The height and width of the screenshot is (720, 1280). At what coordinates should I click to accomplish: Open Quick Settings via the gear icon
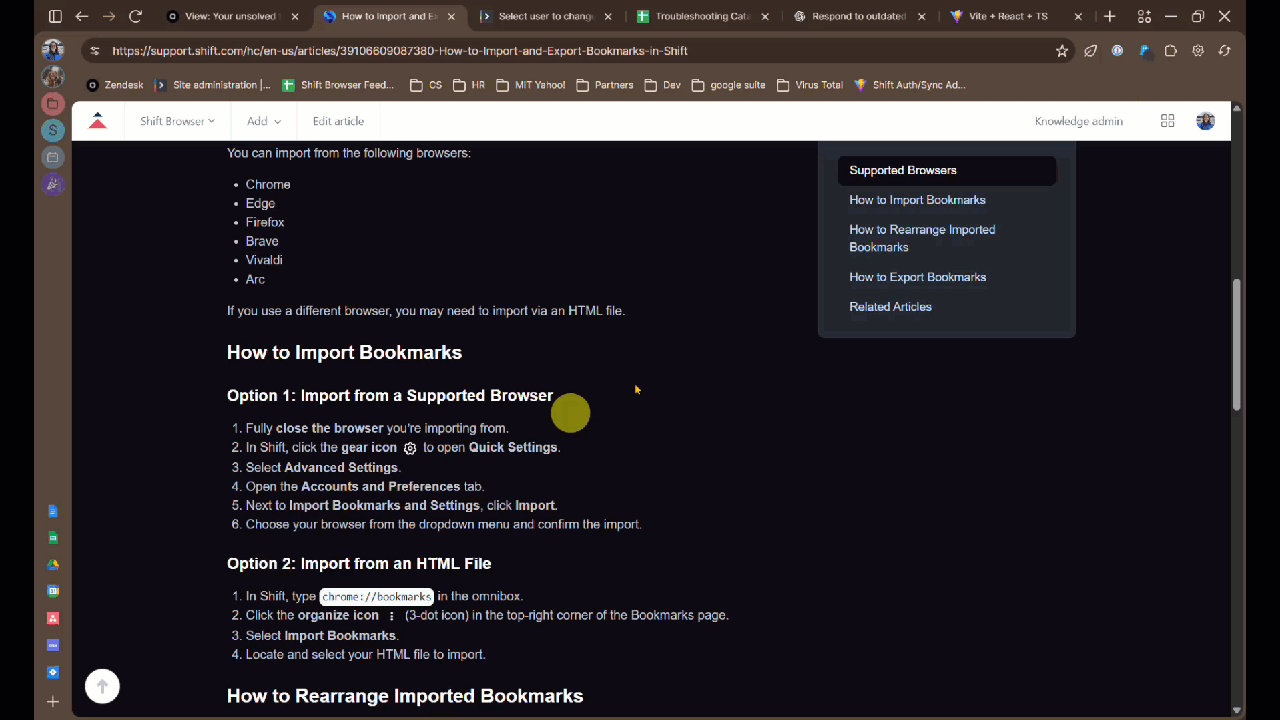point(1197,50)
